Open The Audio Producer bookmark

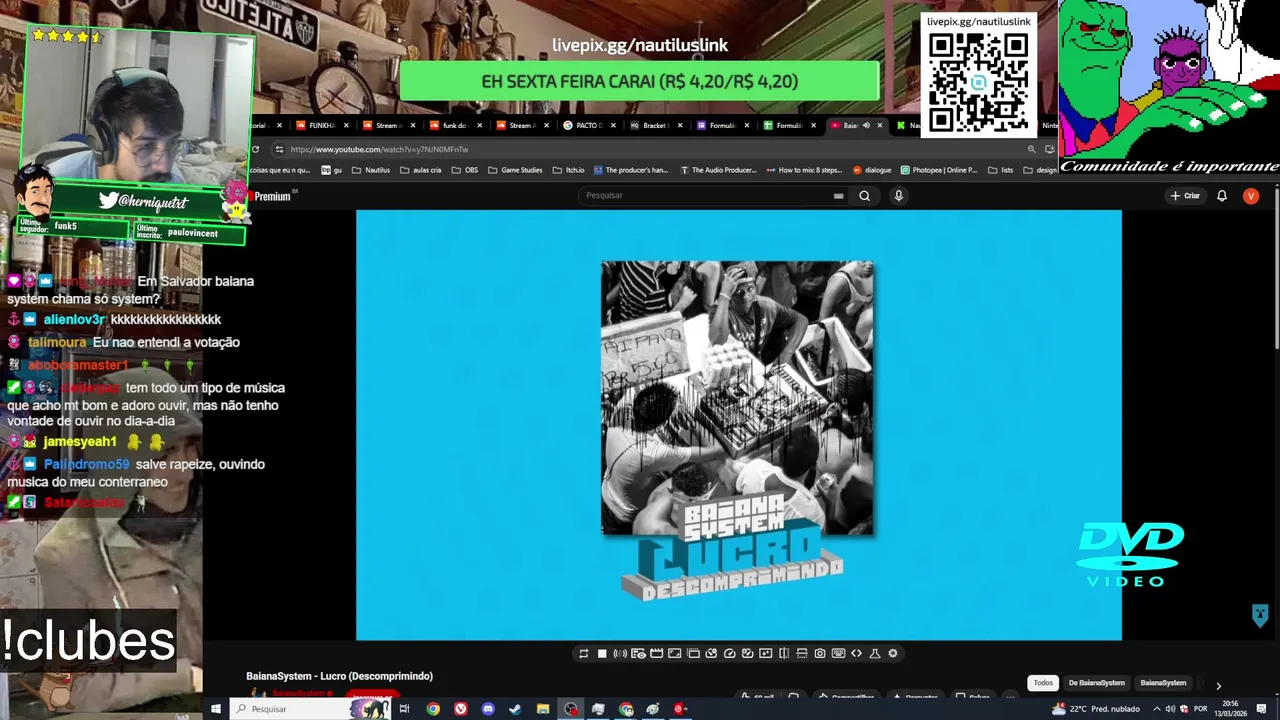pos(718,170)
